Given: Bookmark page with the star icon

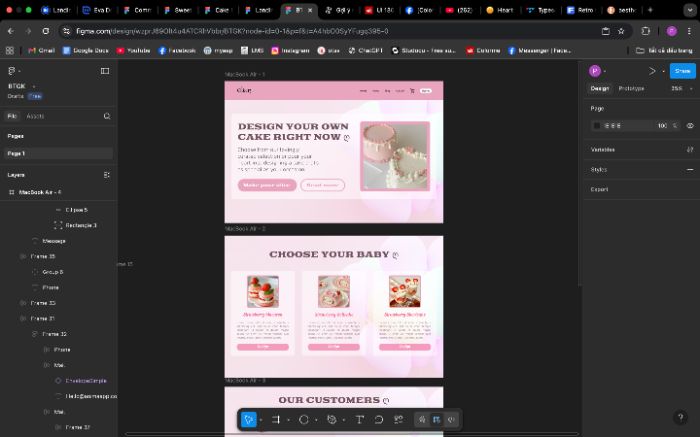Looking at the screenshot, I should (621, 31).
